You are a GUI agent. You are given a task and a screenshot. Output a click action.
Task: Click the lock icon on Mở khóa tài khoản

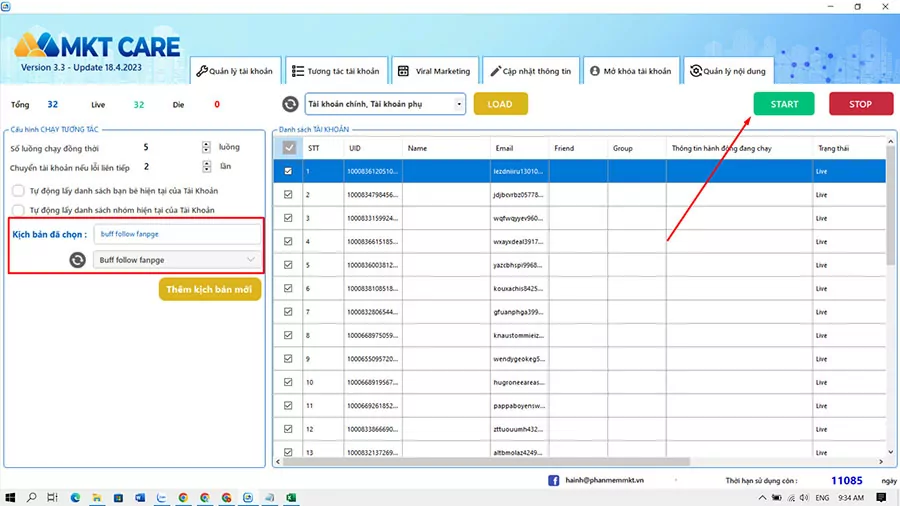pos(595,72)
